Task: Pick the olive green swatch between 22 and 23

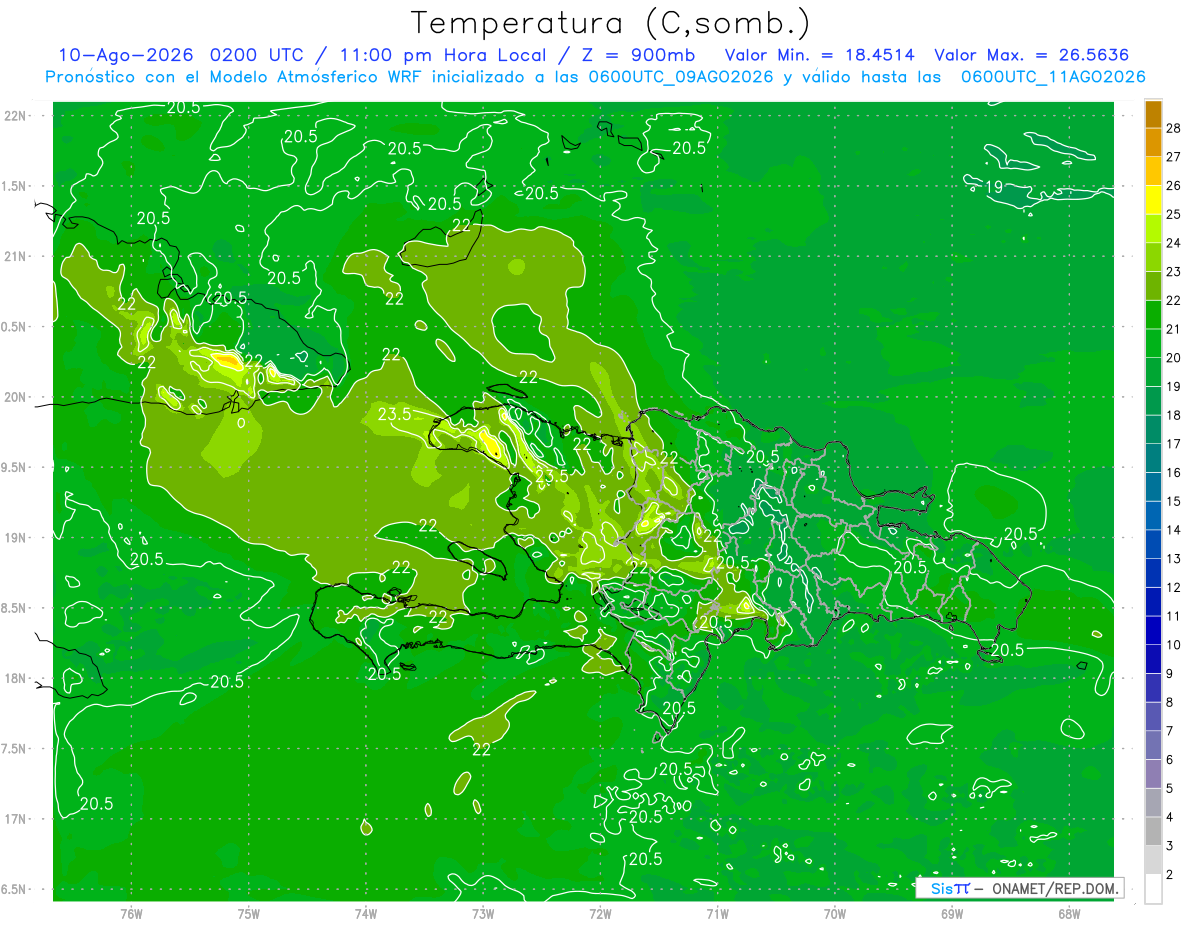Action: (1153, 286)
